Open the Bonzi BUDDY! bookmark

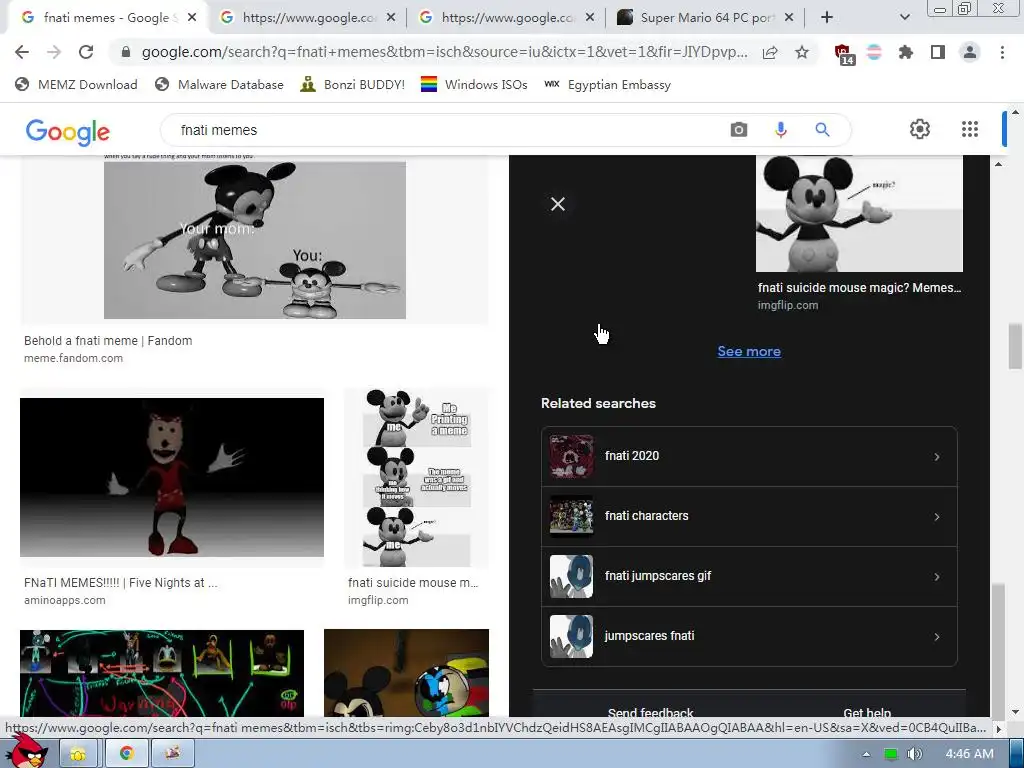pyautogui.click(x=353, y=85)
